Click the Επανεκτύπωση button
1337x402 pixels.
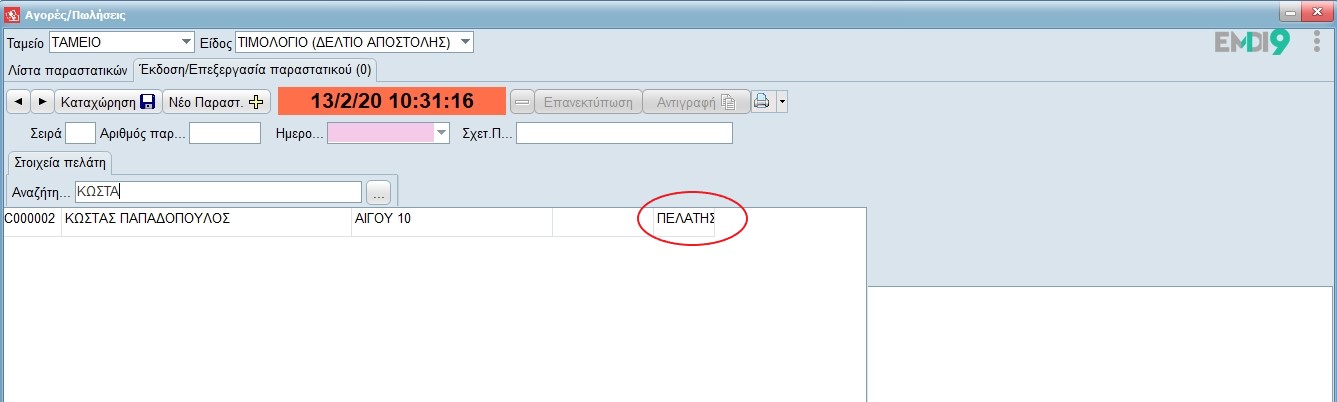(x=588, y=101)
